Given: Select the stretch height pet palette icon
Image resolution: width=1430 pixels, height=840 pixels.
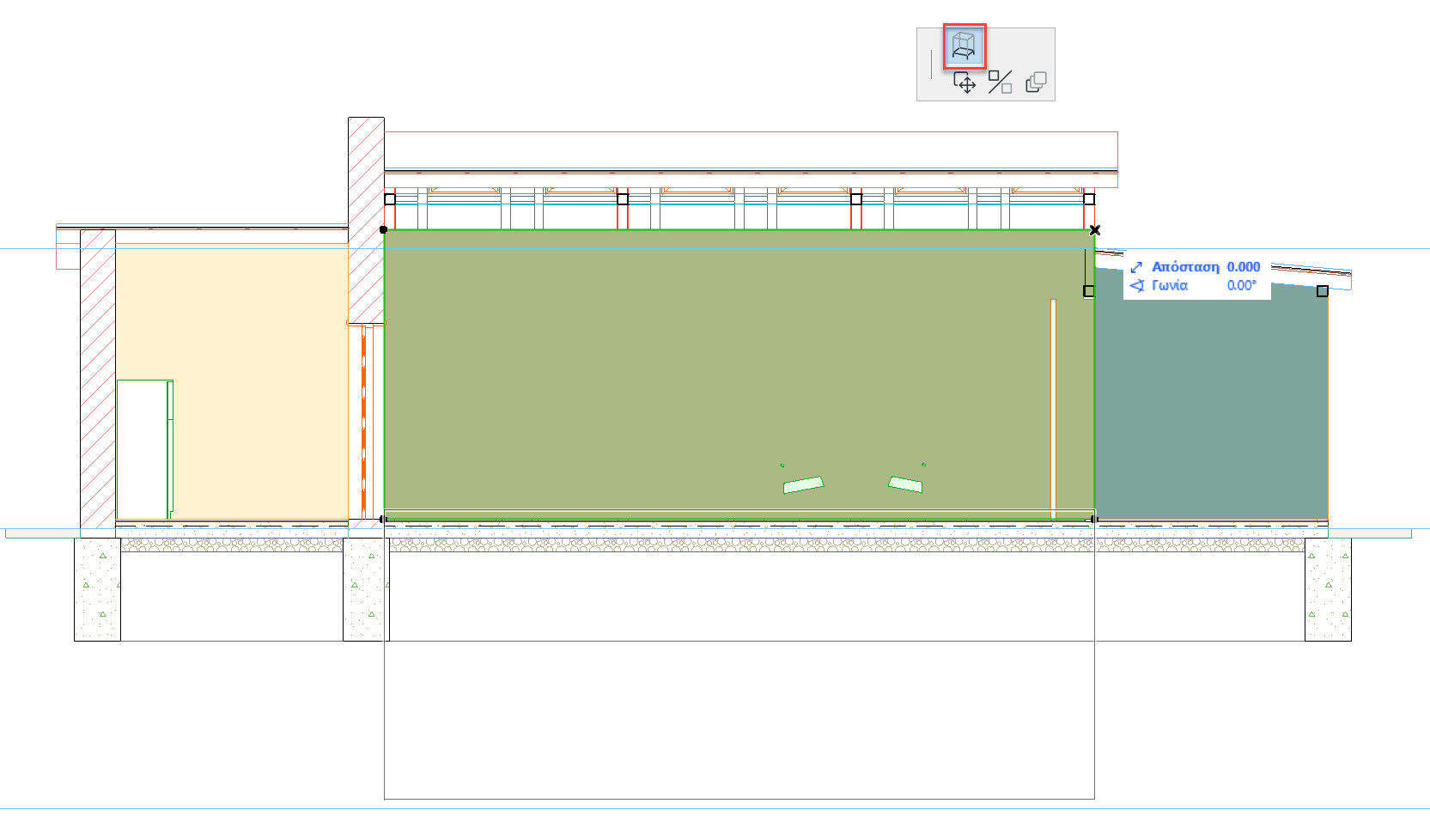Looking at the screenshot, I should [x=964, y=46].
